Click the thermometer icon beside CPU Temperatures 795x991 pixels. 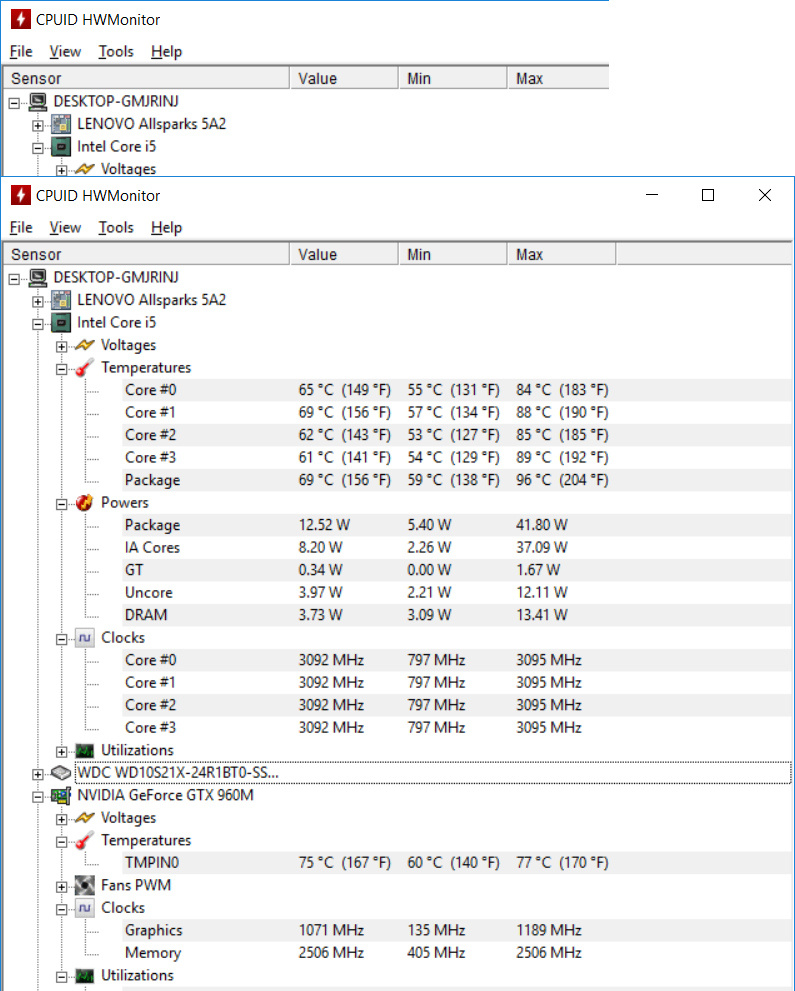coord(86,368)
